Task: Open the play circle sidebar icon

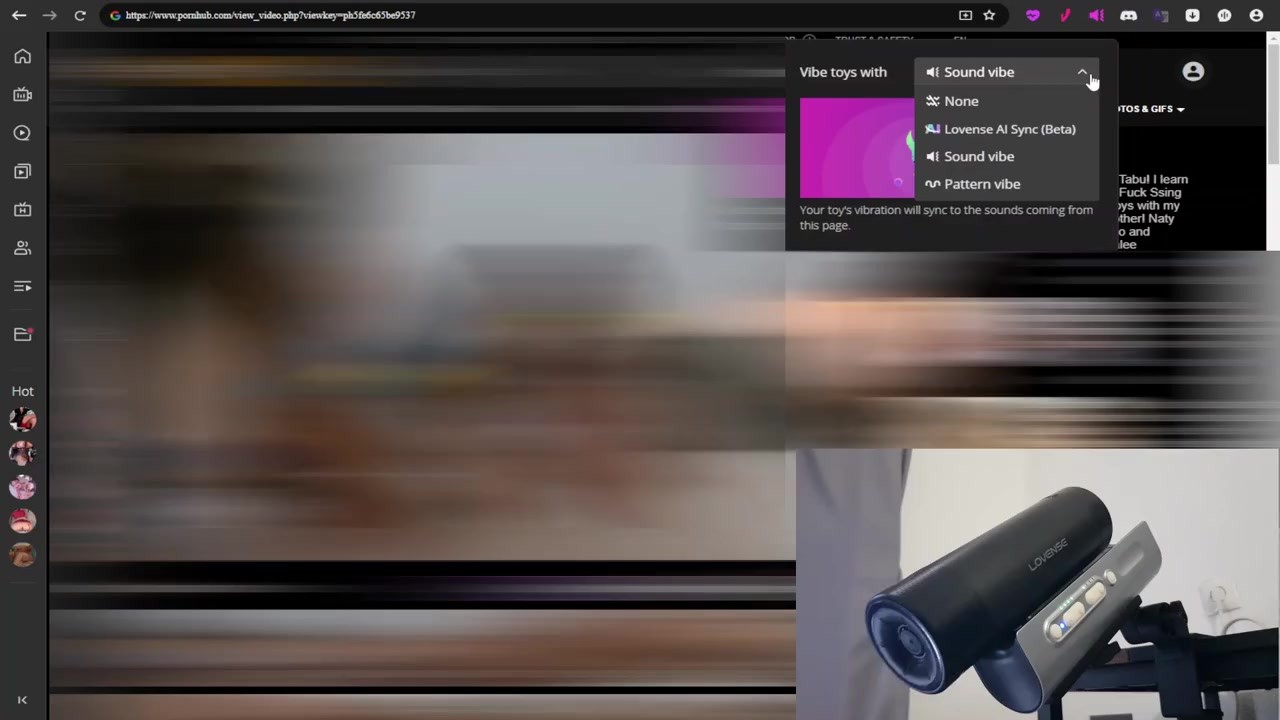Action: coord(22,133)
